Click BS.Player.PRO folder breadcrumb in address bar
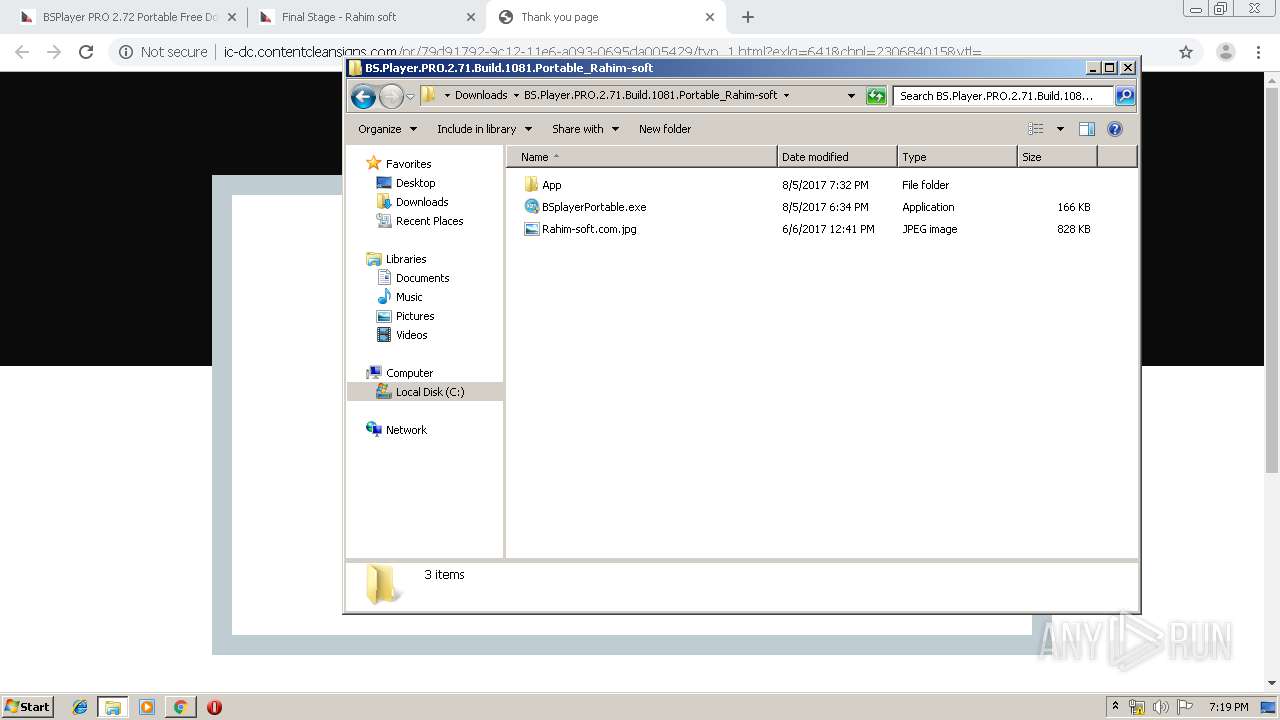The width and height of the screenshot is (1280, 720). (650, 96)
